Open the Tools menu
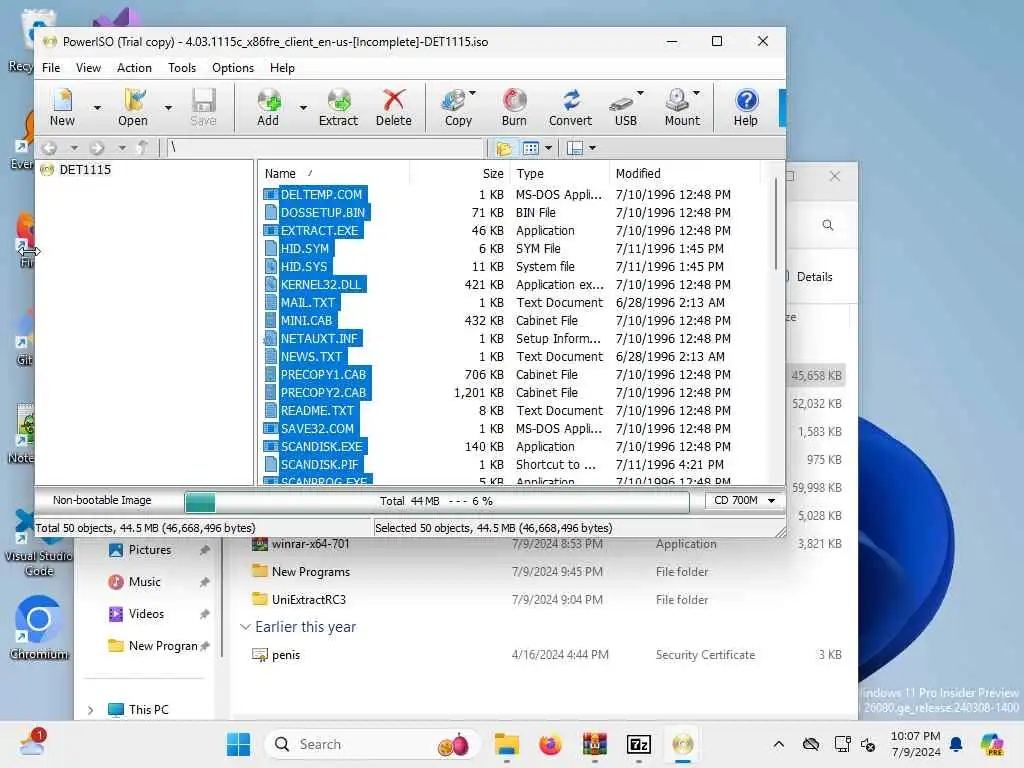1024x768 pixels. 182,68
